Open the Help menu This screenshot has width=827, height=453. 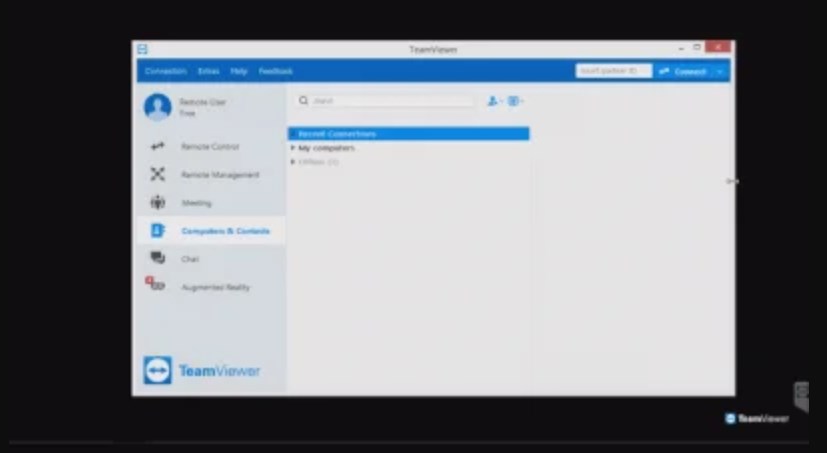tap(238, 71)
